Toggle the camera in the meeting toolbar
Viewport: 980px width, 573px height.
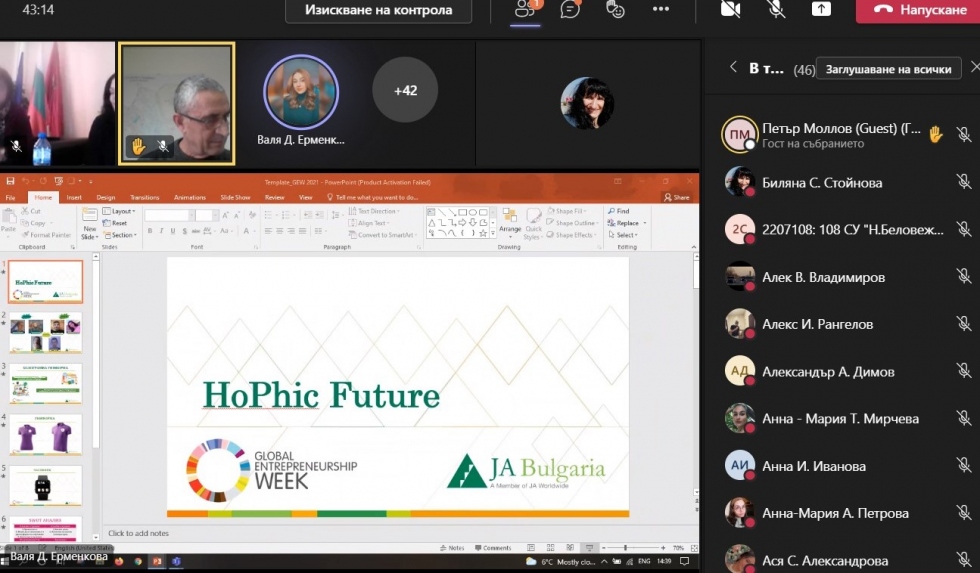[730, 9]
